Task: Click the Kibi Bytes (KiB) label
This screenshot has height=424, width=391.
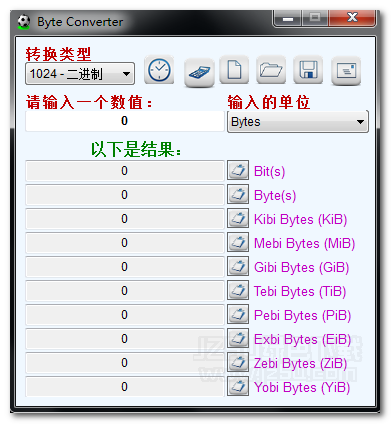Action: (x=300, y=220)
